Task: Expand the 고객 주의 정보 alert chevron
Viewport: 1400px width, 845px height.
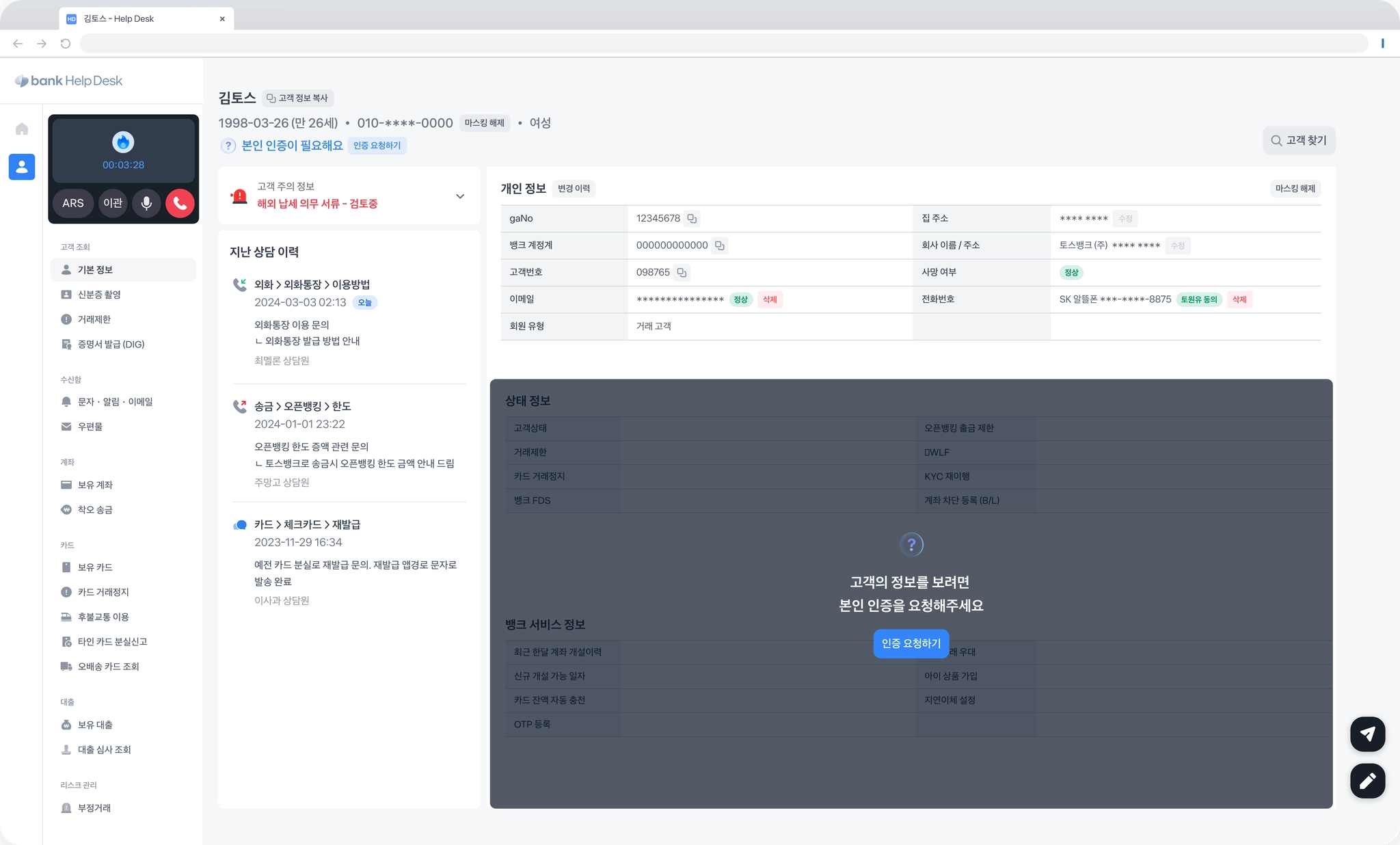Action: pyautogui.click(x=460, y=196)
